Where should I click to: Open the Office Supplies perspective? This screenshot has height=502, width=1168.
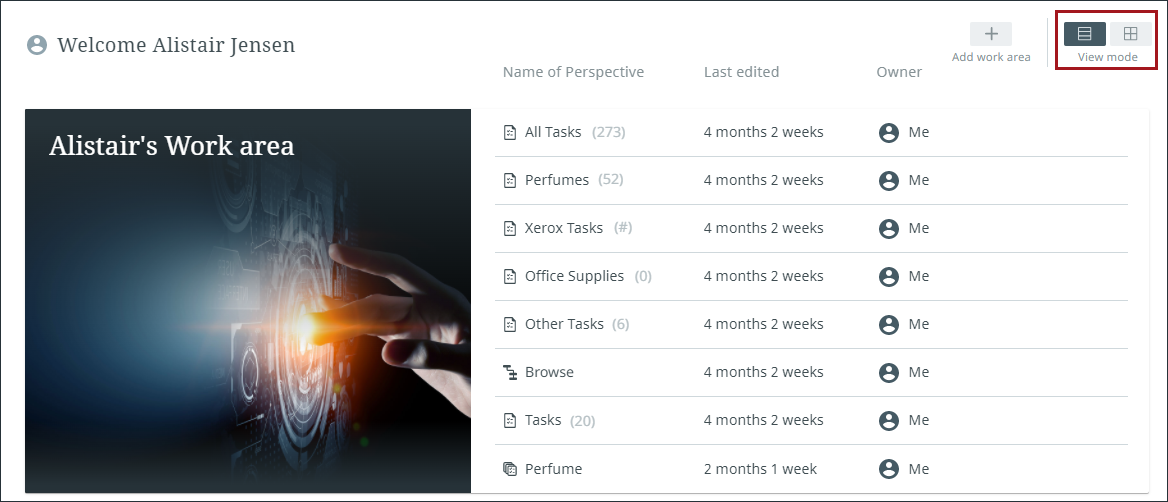click(x=574, y=276)
